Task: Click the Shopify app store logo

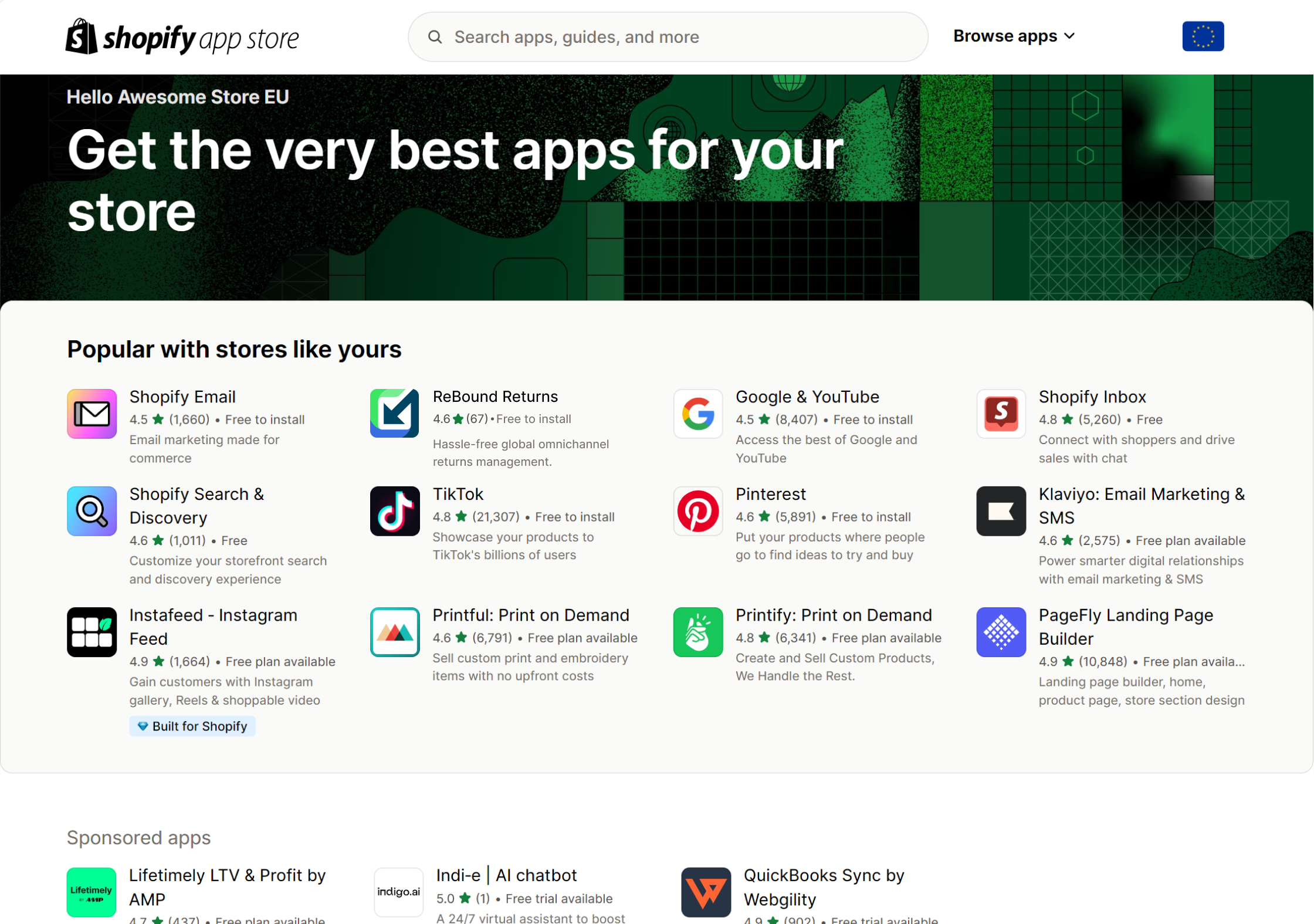Action: [x=182, y=37]
